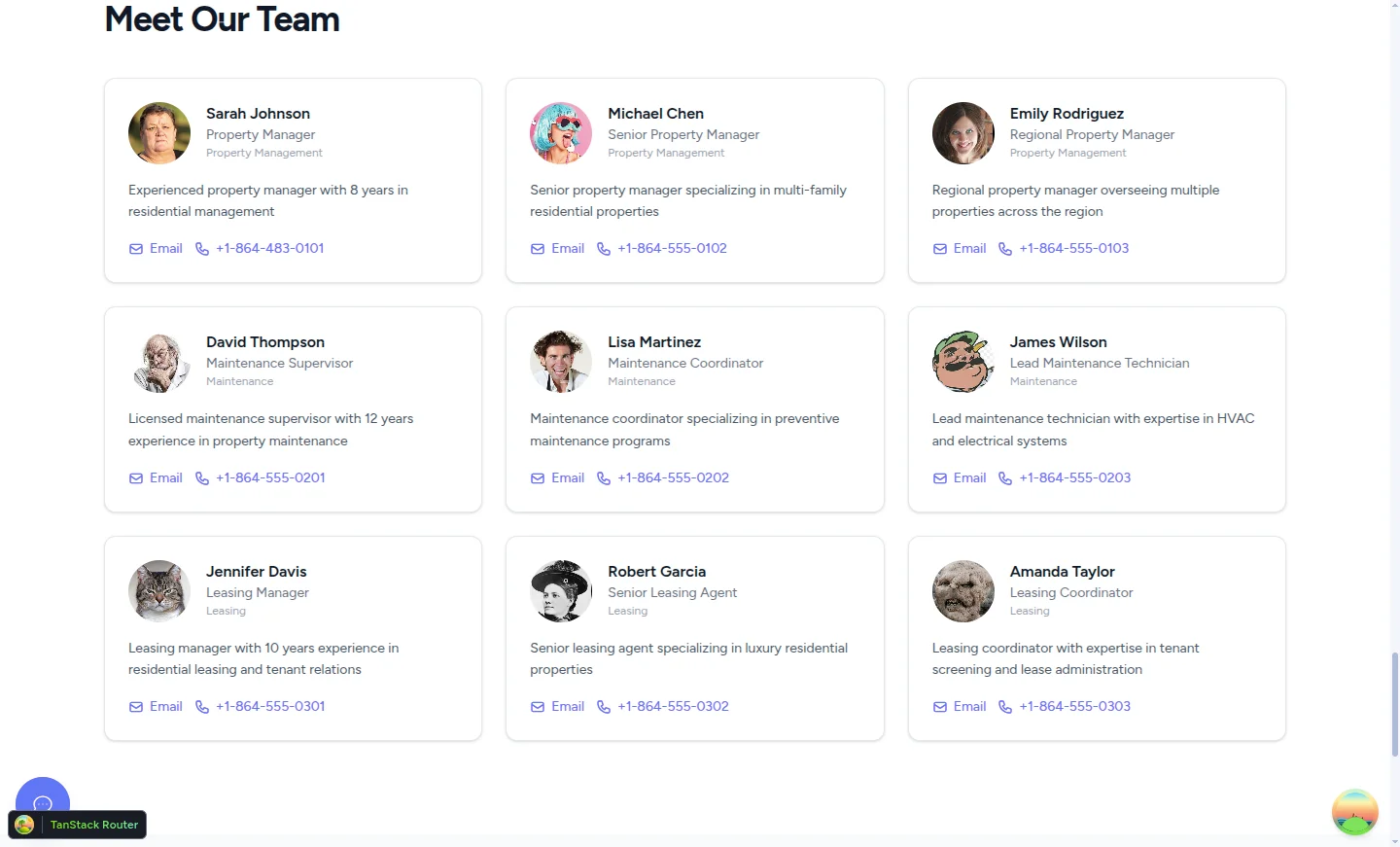This screenshot has width=1400, height=847.
Task: Click the envelope icon on James Wilson's card
Action: (940, 478)
